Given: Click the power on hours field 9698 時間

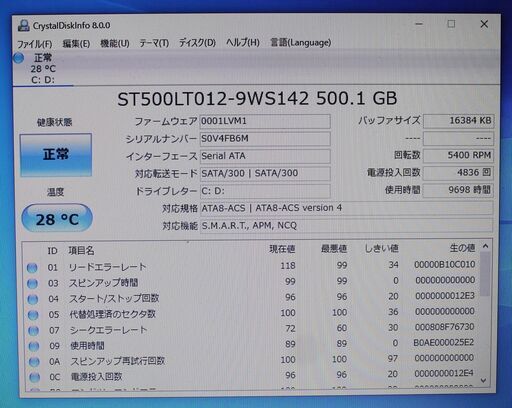Looking at the screenshot, I should tap(458, 190).
